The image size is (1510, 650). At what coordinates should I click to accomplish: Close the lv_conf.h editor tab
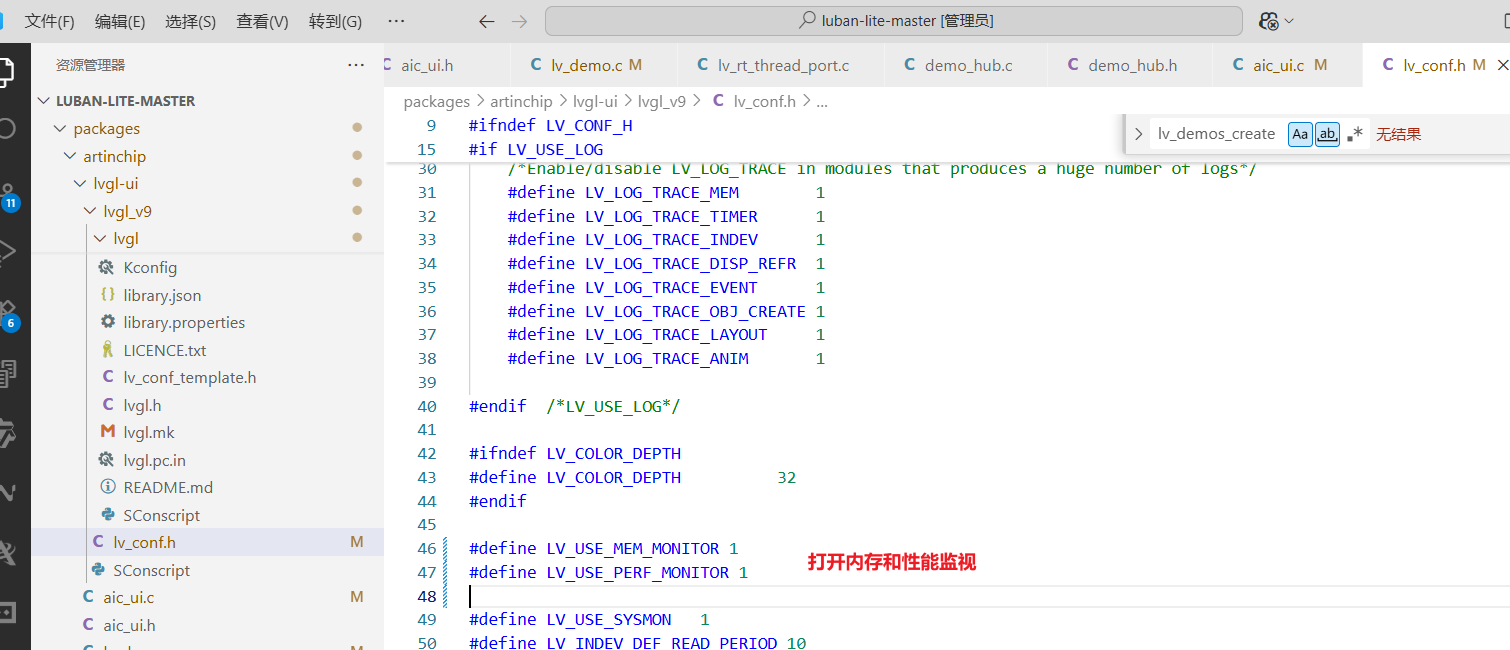point(1502,65)
